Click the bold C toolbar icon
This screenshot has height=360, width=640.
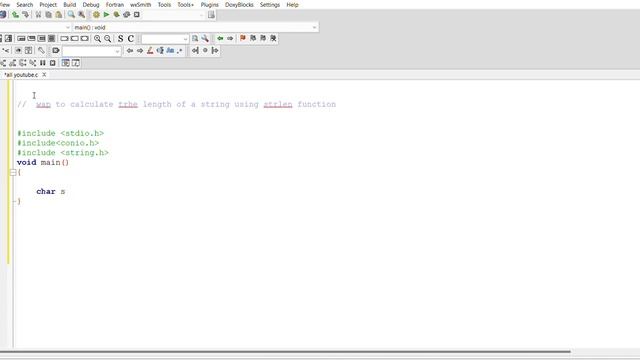(131, 38)
